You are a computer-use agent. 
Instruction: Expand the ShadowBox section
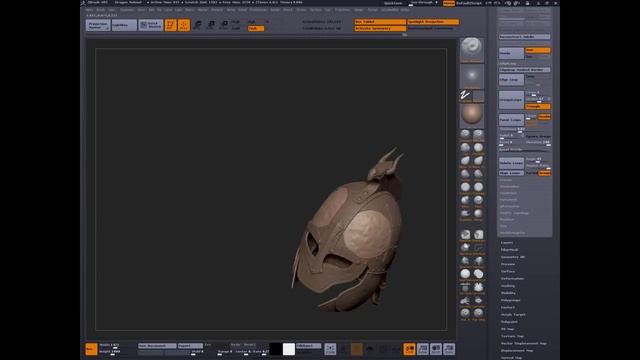click(x=510, y=187)
